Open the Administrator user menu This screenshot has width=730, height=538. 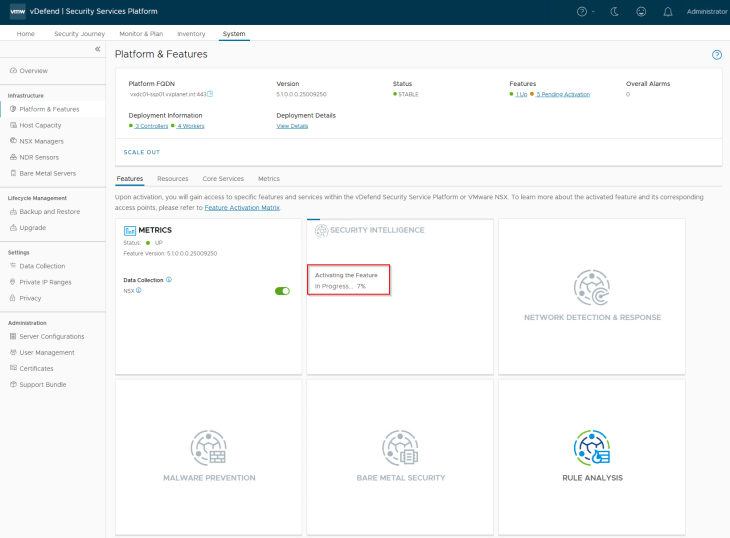(x=707, y=11)
